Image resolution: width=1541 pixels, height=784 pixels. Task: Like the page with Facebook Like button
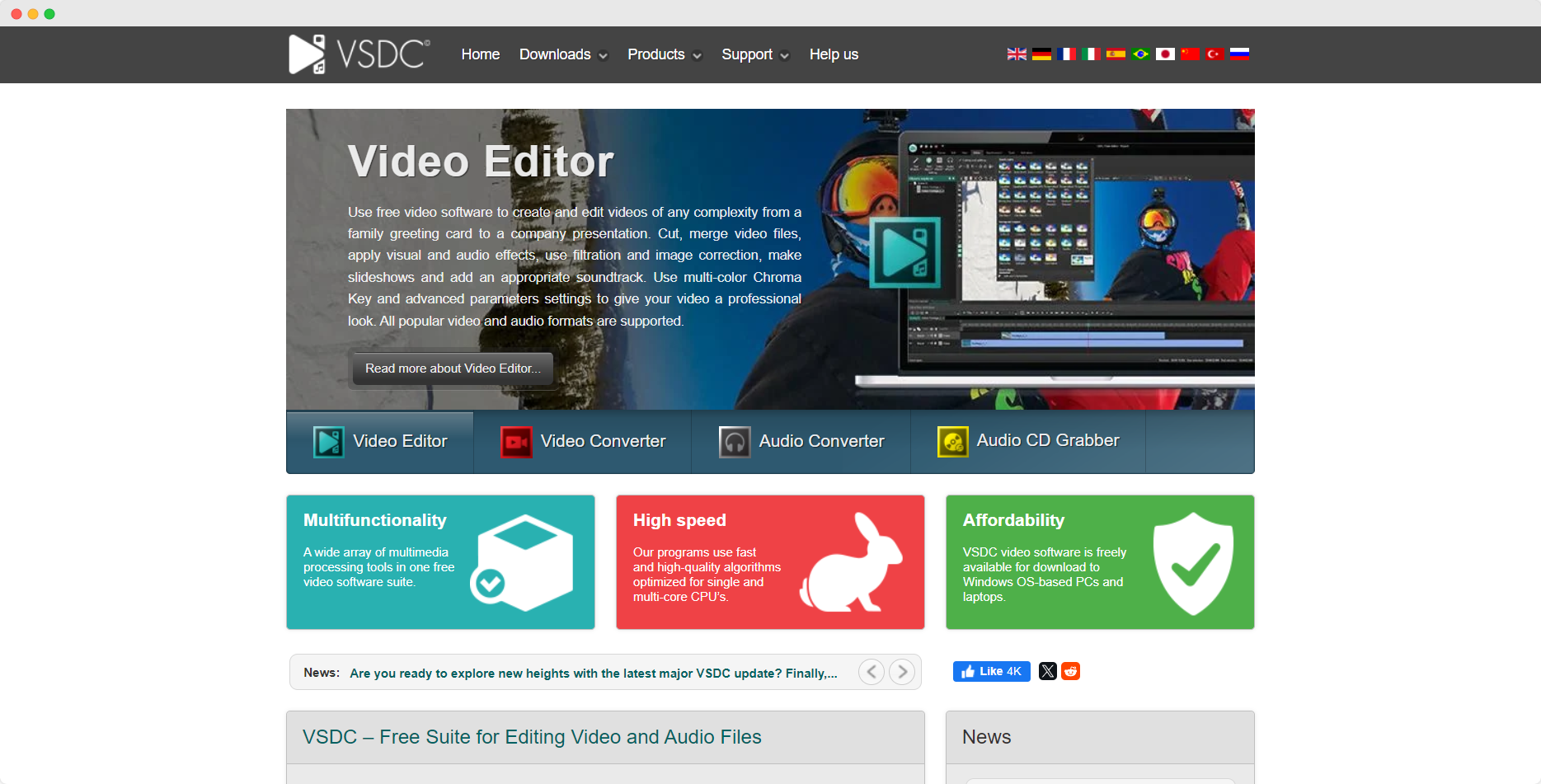click(x=991, y=671)
